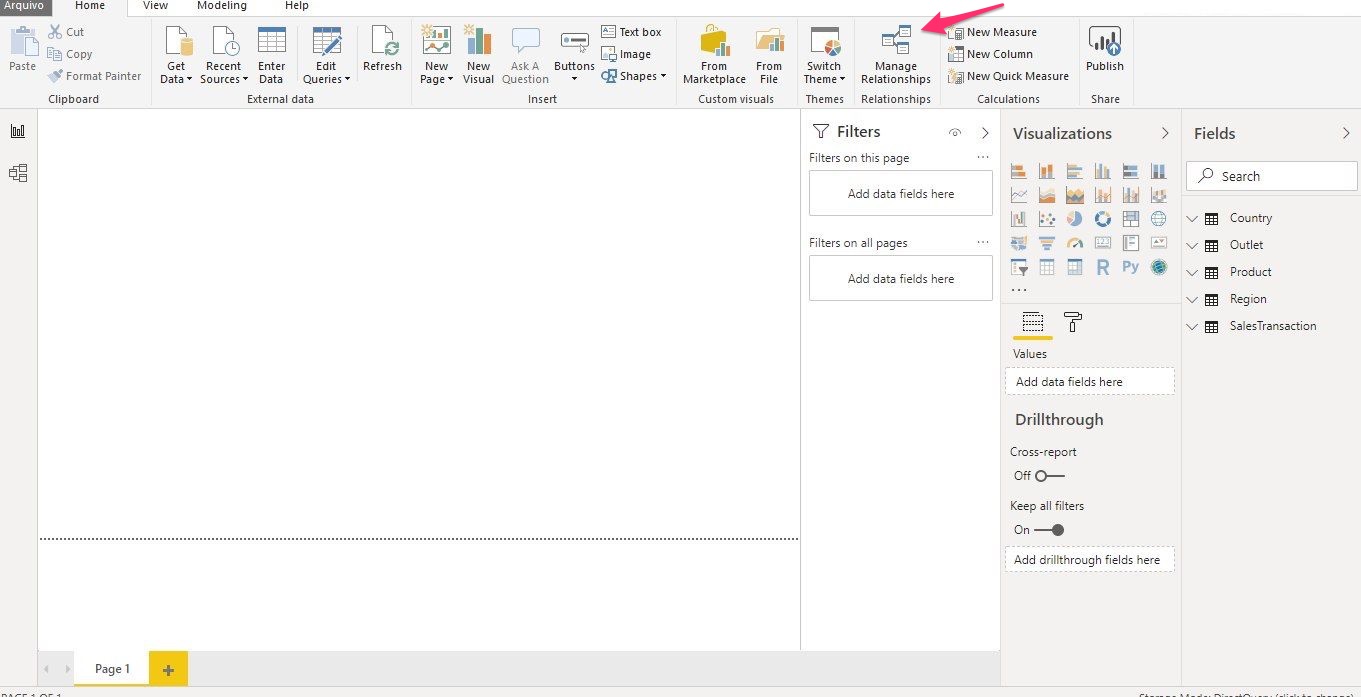Open the Modeling ribbon tab
1361x697 pixels.
221,6
